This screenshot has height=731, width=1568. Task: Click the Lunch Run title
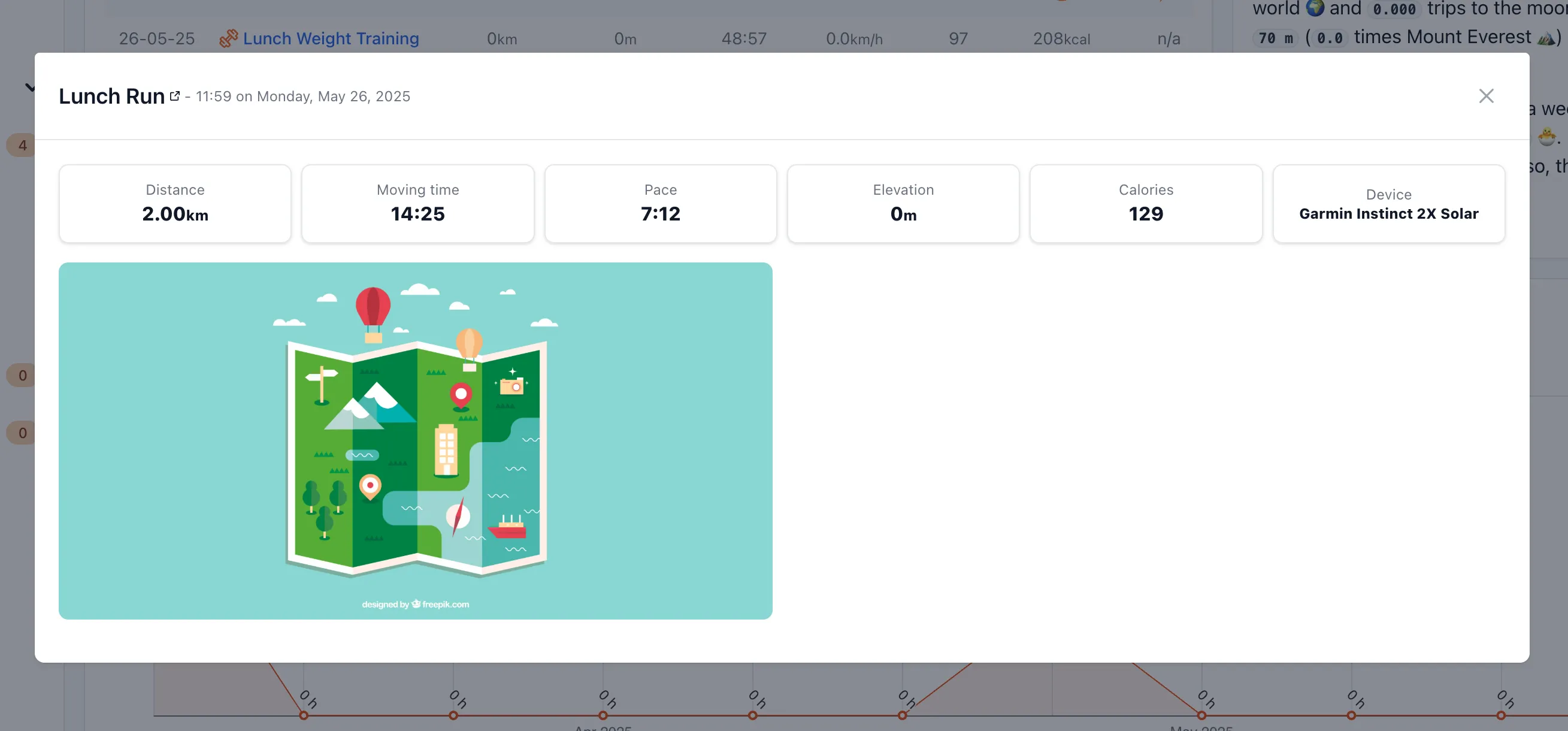point(111,96)
